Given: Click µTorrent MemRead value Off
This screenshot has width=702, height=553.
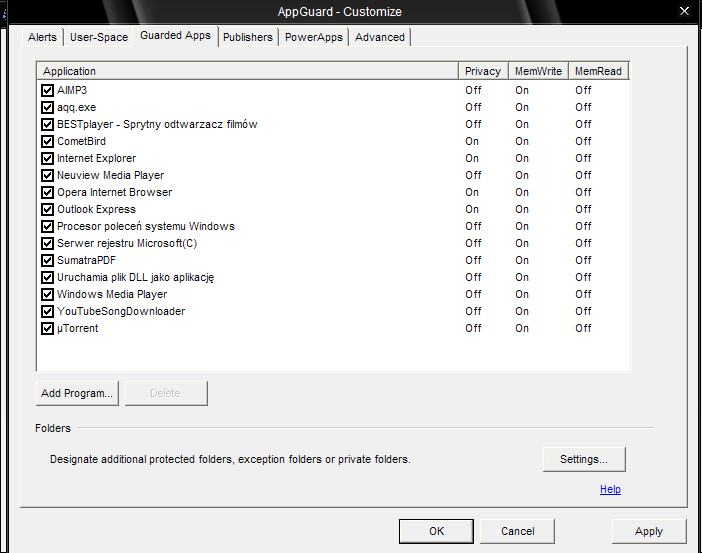Looking at the screenshot, I should [583, 329].
